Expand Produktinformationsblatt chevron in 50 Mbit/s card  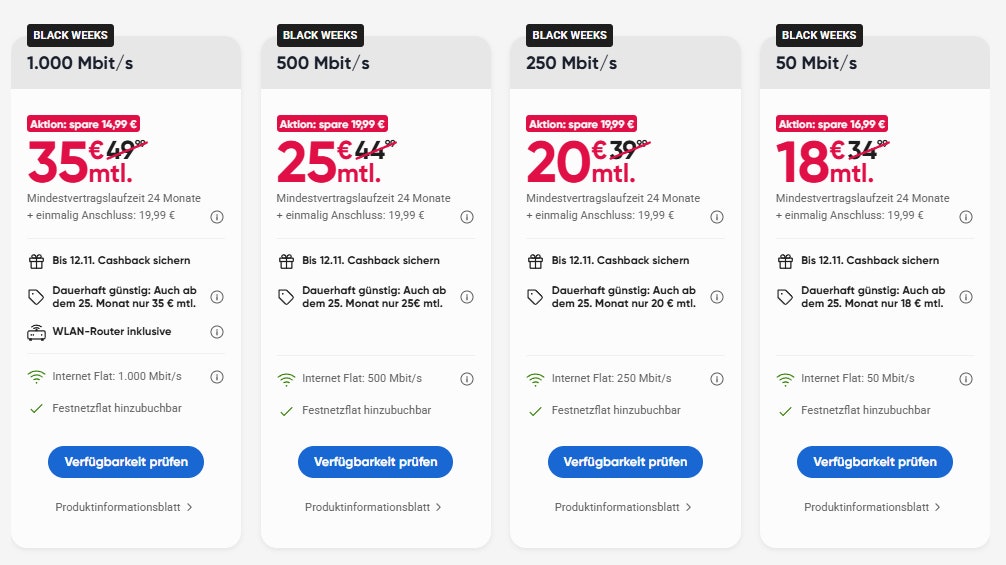(x=938, y=507)
